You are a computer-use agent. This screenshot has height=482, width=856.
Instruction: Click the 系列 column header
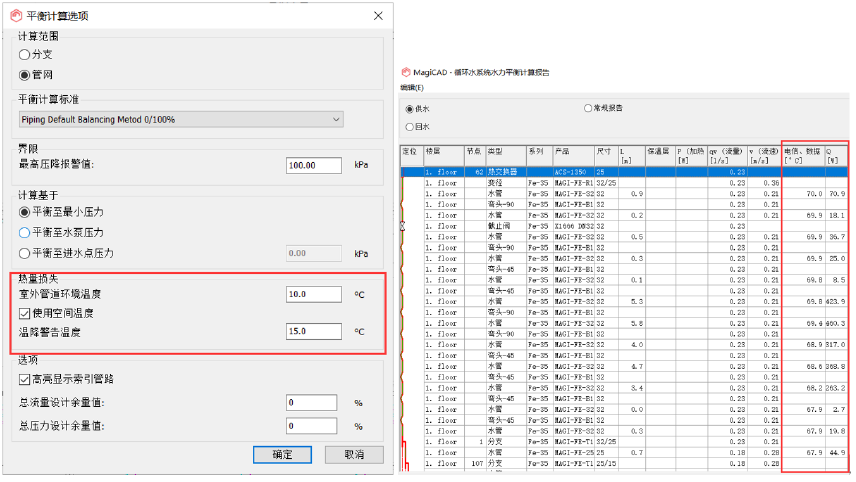pos(540,156)
